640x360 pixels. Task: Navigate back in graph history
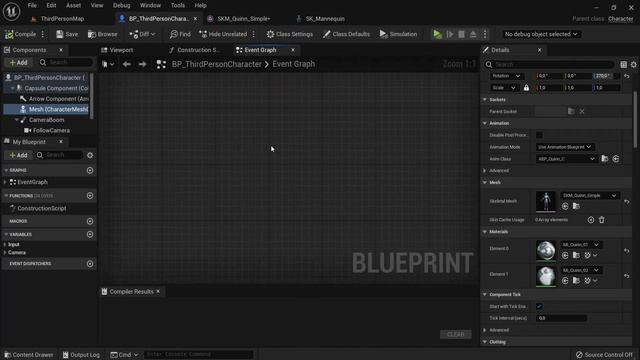tap(127, 64)
